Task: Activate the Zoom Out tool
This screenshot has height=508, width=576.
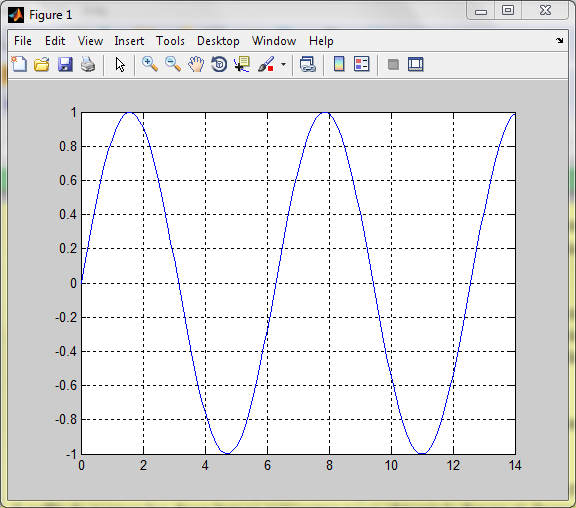Action: (173, 64)
